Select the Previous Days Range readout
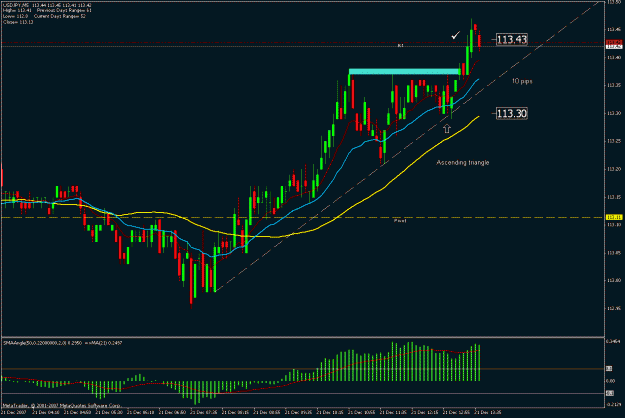 coord(64,10)
